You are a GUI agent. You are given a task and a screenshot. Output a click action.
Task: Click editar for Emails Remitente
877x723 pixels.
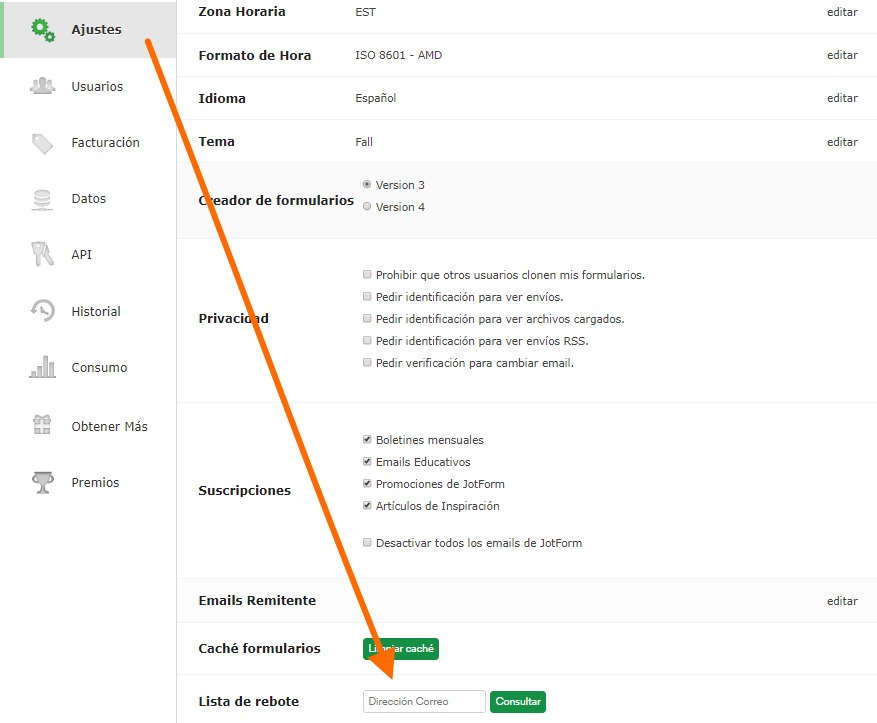[x=842, y=601]
